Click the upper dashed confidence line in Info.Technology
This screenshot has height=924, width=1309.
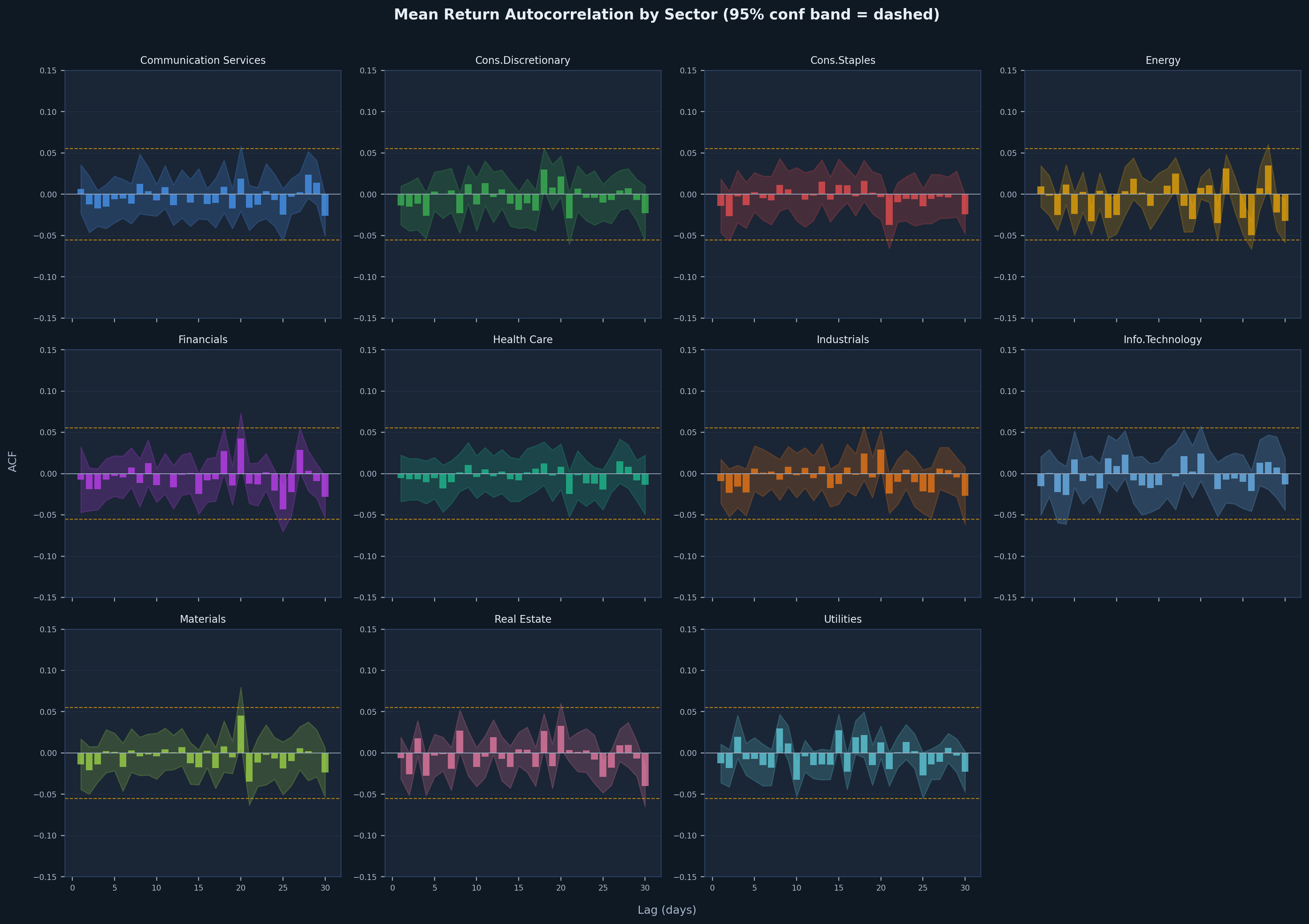point(1163,428)
